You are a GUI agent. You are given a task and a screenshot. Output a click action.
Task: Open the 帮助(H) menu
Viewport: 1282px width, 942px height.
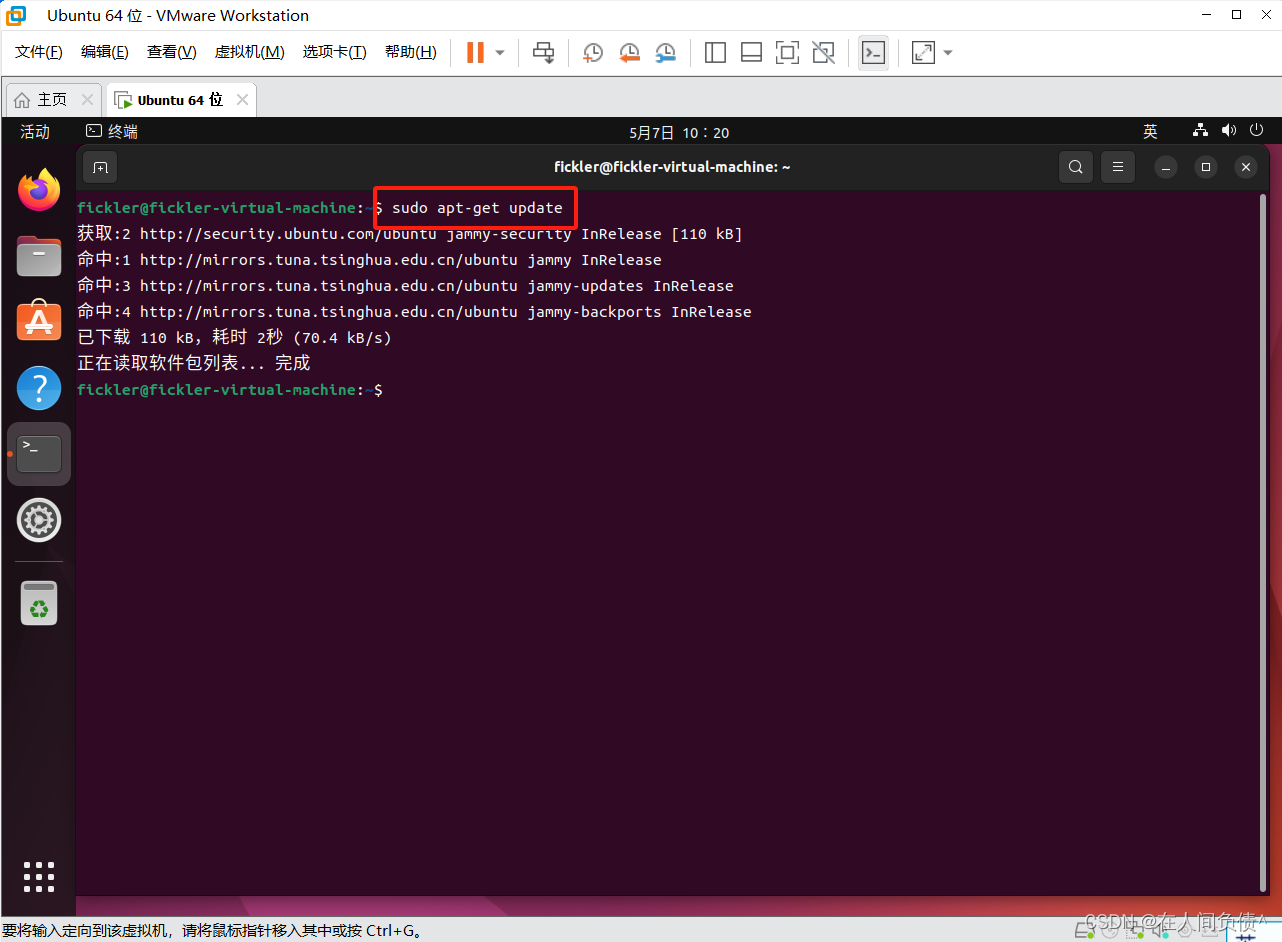(411, 52)
